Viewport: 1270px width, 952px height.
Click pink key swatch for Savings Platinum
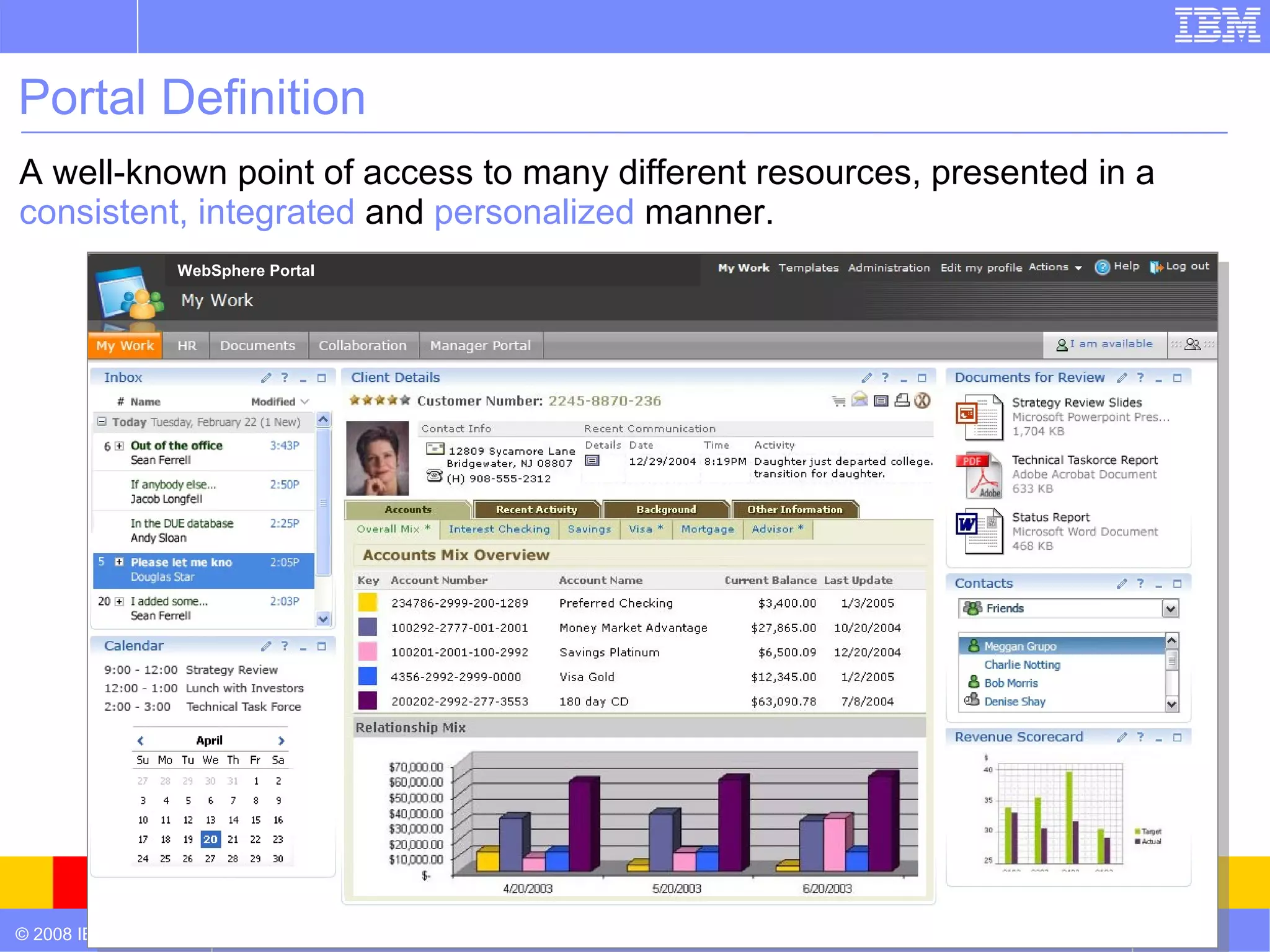tap(368, 651)
